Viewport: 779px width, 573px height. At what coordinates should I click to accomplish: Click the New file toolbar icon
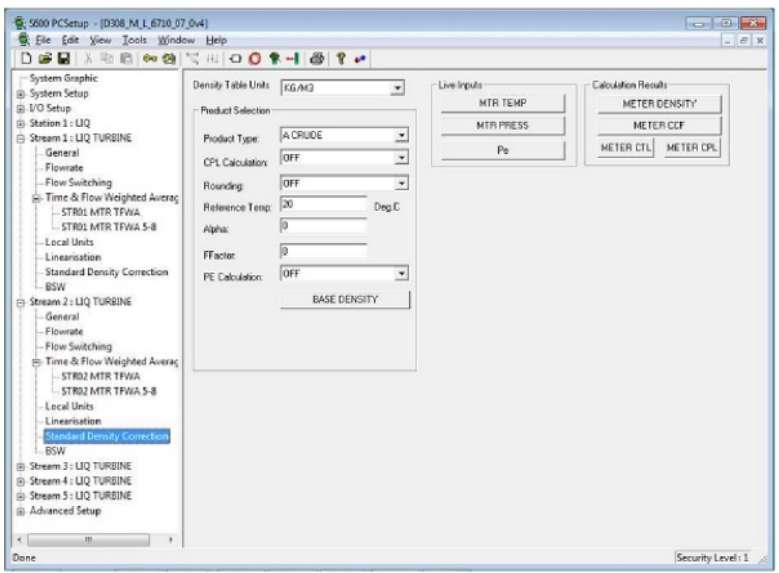point(26,59)
